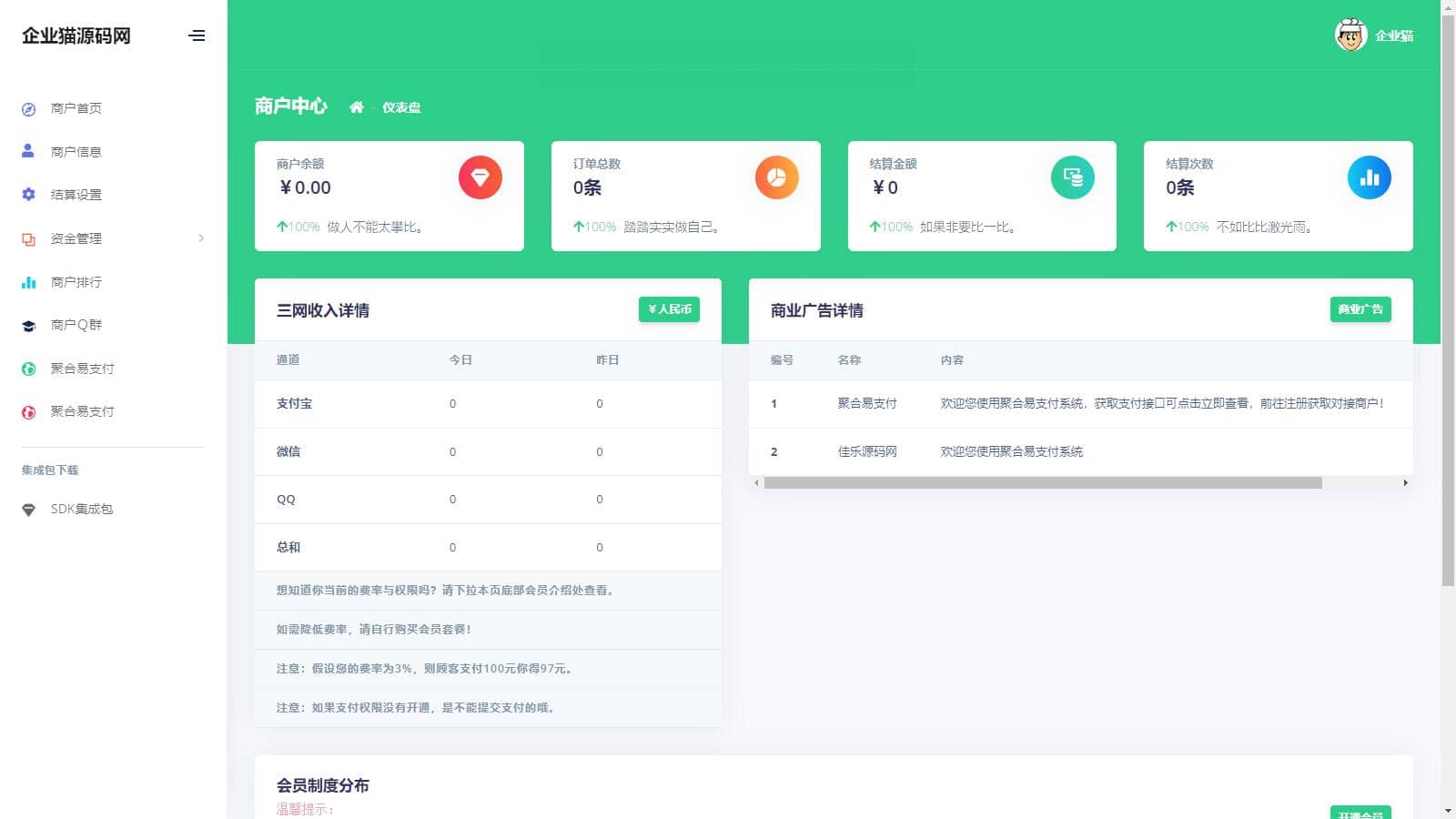
Task: Click the page scroll-down arrow
Action: click(1448, 811)
